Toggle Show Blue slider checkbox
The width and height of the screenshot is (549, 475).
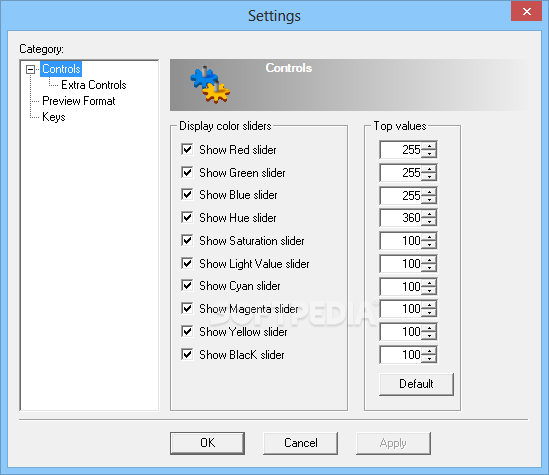point(187,195)
